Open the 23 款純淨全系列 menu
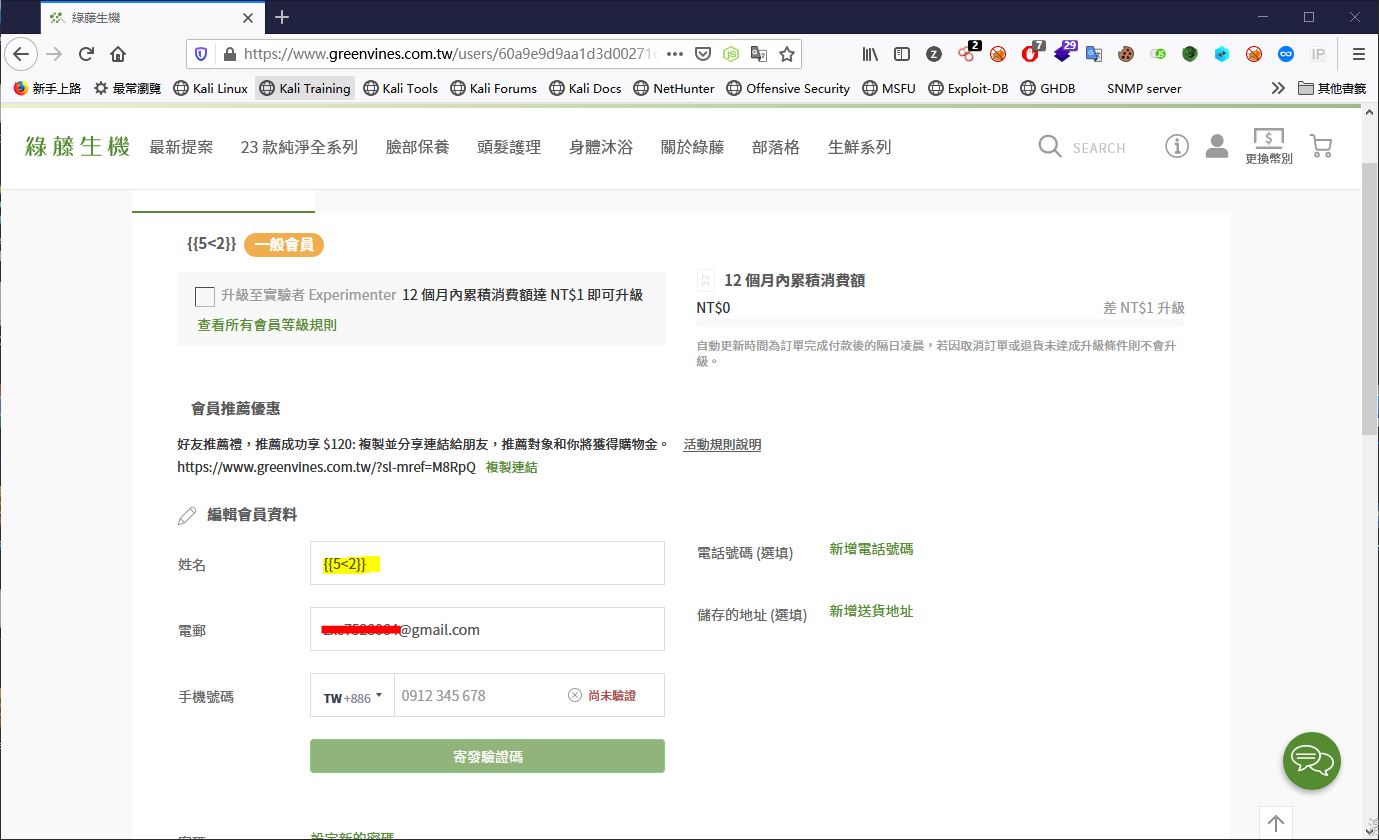 coord(299,147)
